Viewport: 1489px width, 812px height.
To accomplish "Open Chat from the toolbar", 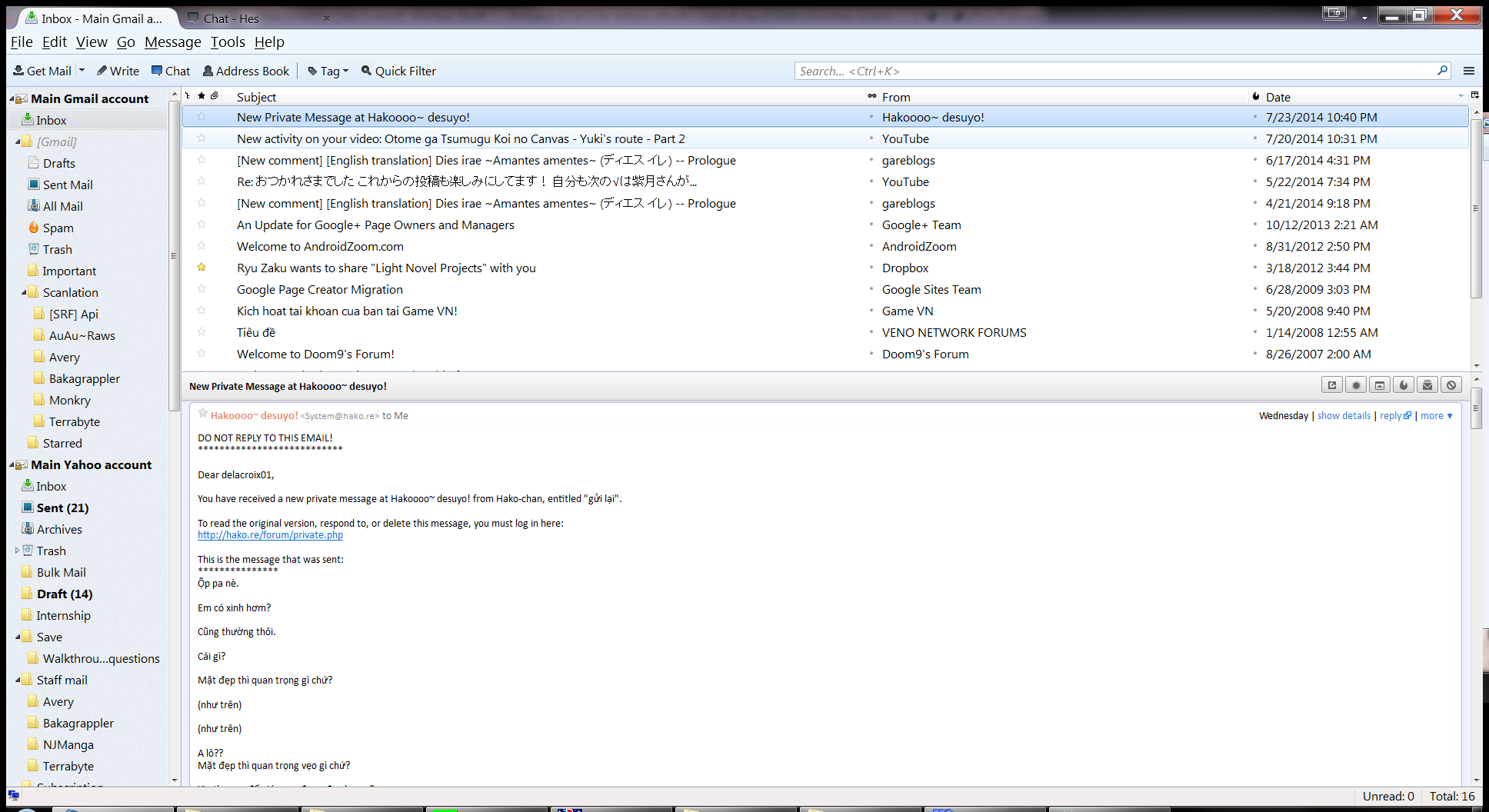I will click(171, 71).
